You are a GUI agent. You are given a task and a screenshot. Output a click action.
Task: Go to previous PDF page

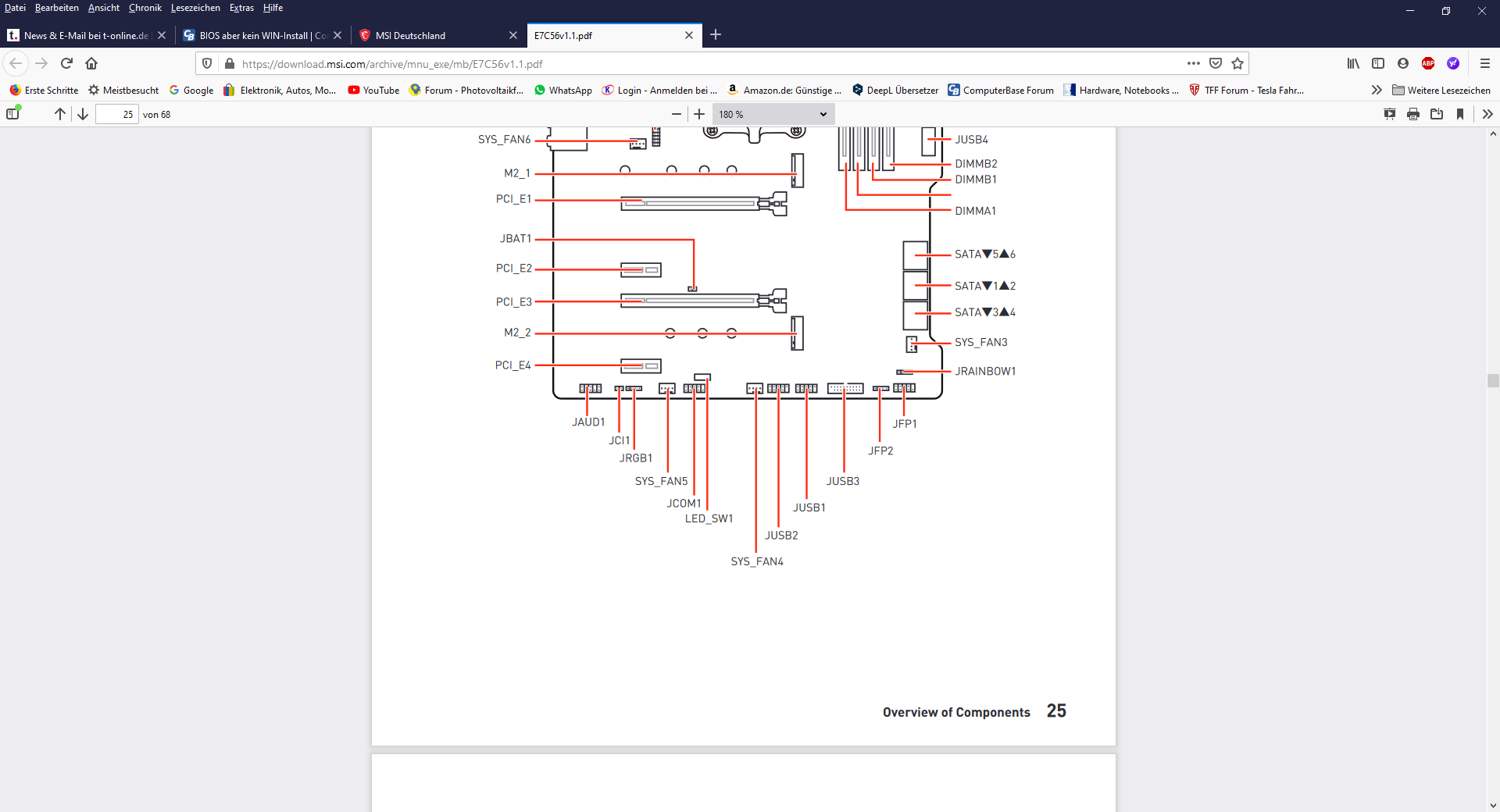60,114
